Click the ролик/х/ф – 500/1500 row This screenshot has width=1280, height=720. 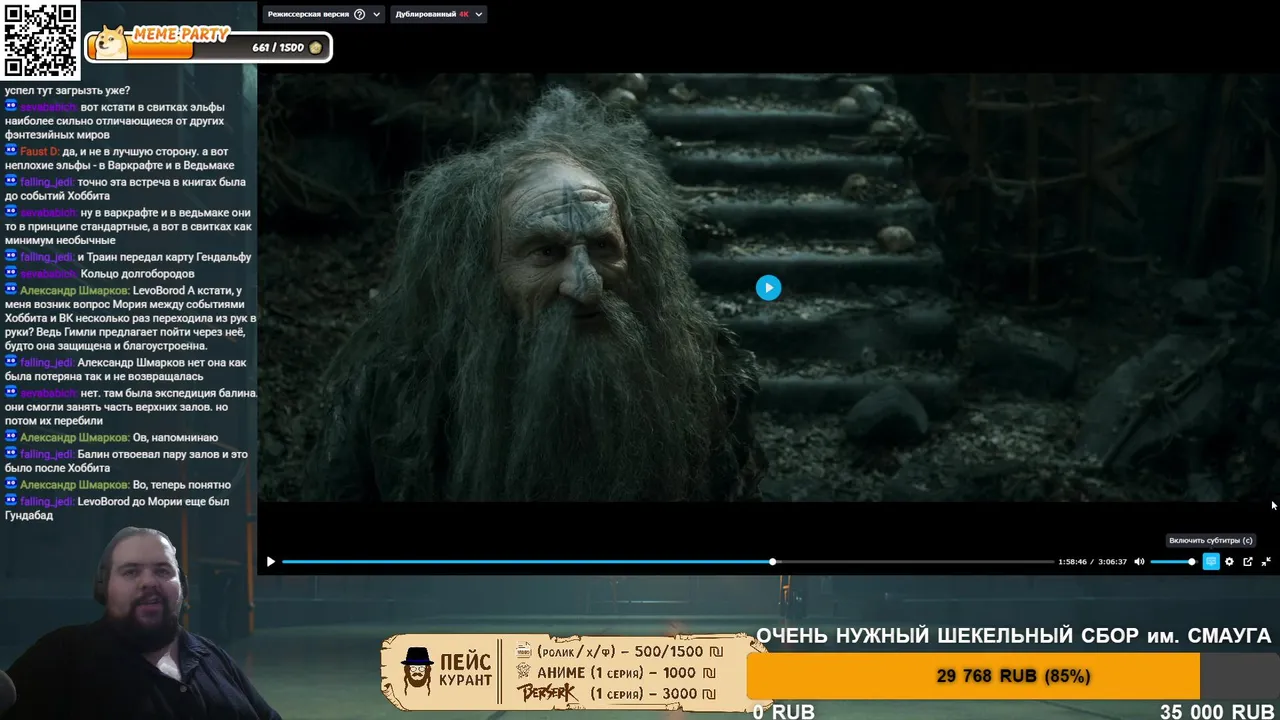tap(619, 652)
